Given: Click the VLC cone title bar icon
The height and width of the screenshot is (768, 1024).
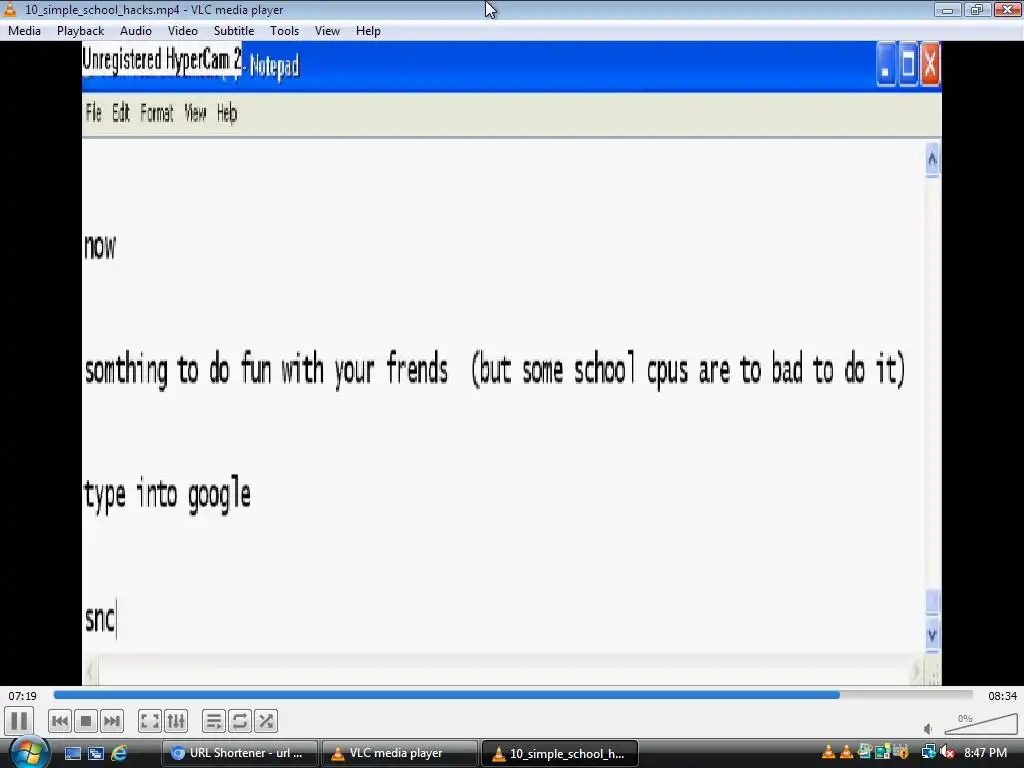Looking at the screenshot, I should pos(10,9).
